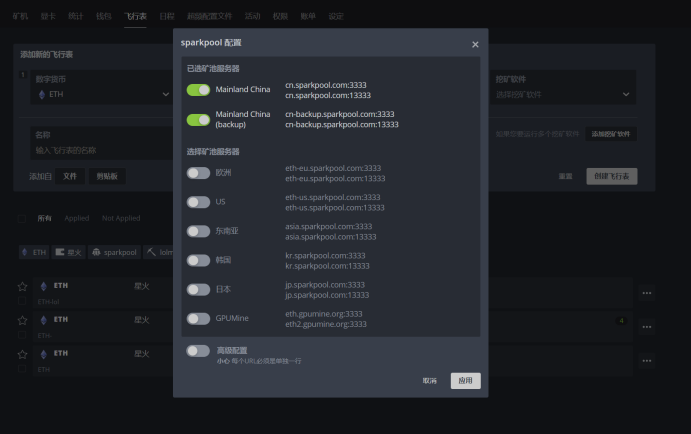Enable the 欧洲 pool server toggle

coord(198,173)
